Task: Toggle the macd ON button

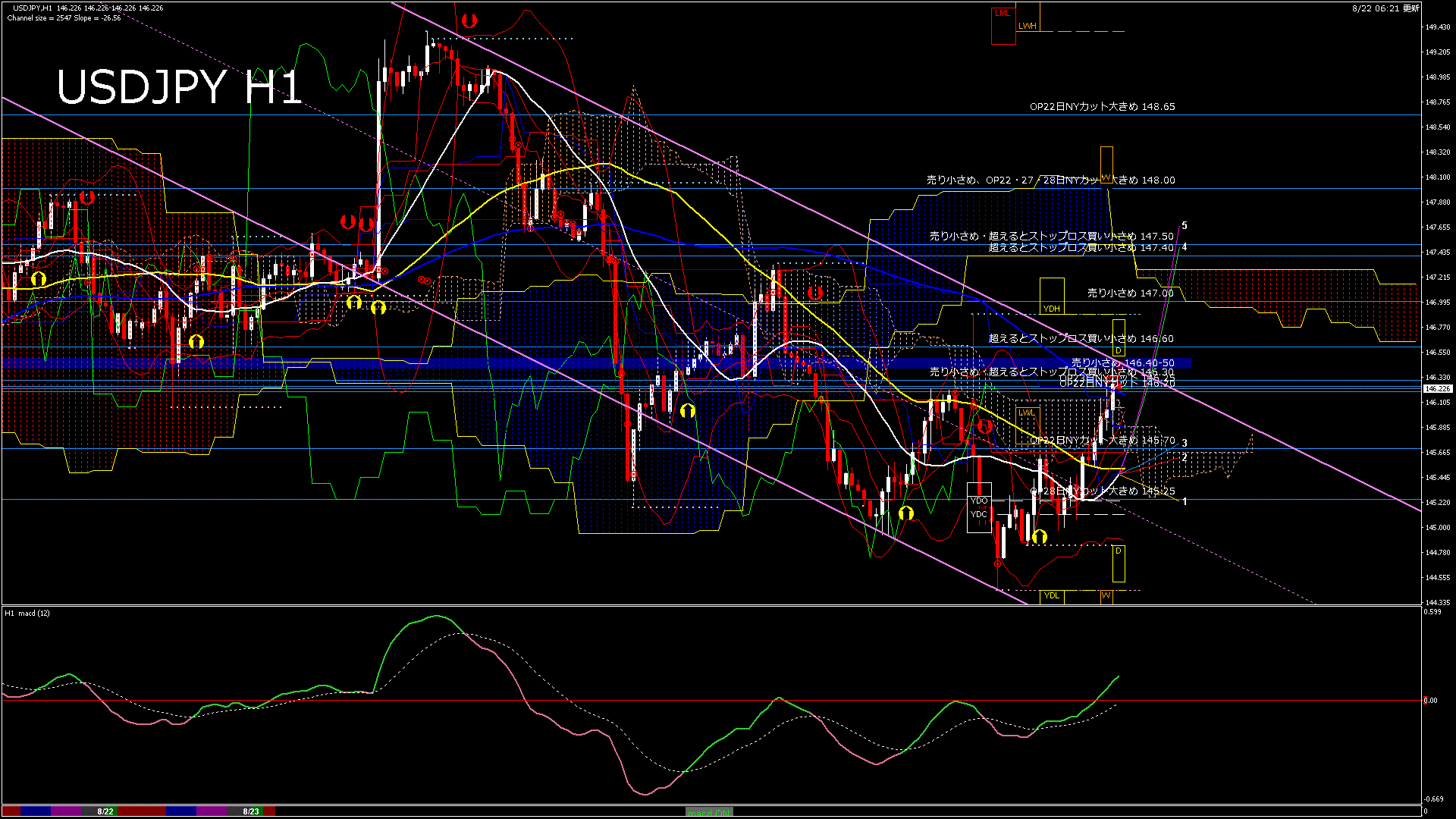Action: [x=709, y=811]
